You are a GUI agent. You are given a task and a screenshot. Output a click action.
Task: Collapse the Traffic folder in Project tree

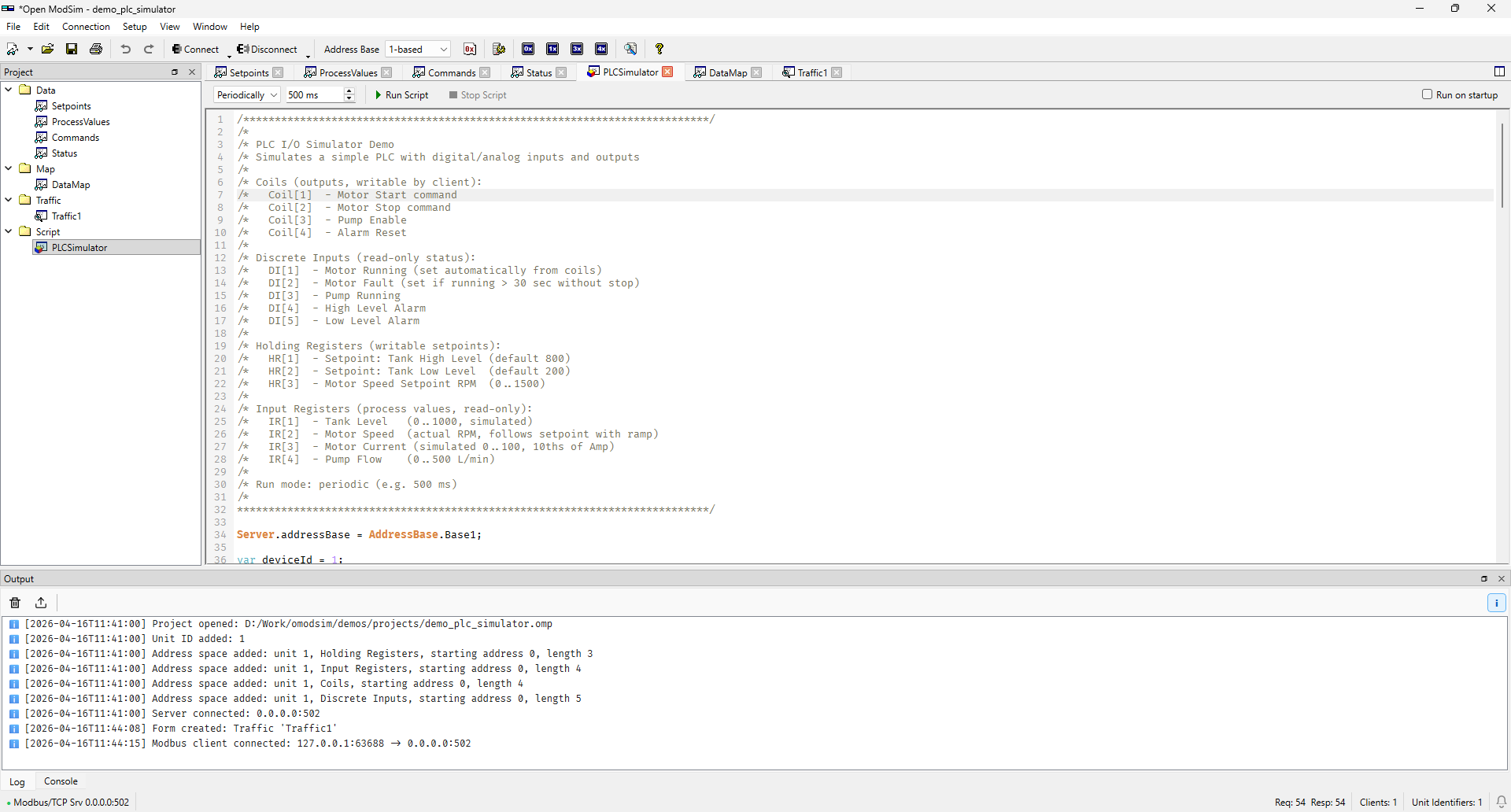click(x=9, y=200)
